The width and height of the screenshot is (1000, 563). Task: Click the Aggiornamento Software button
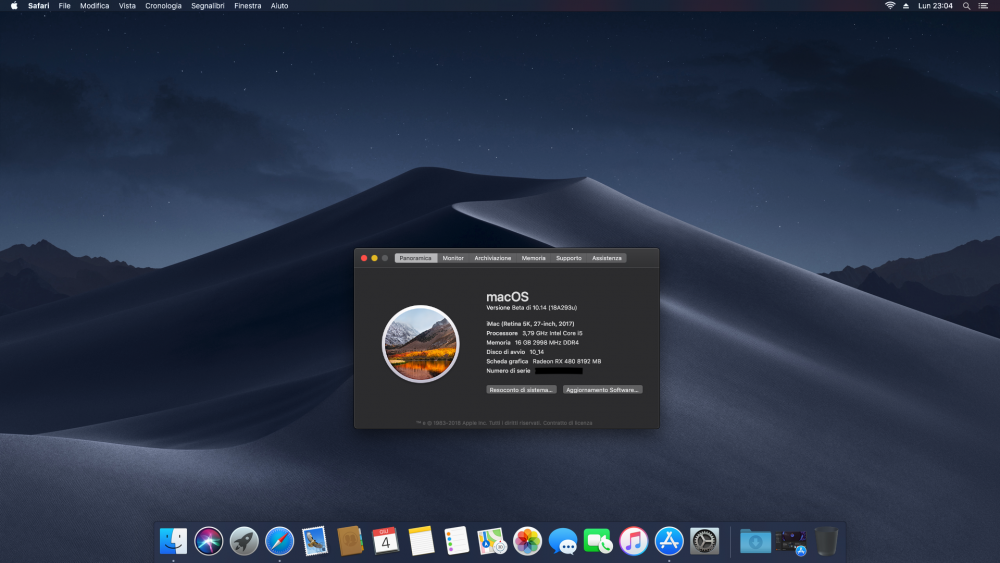602,390
